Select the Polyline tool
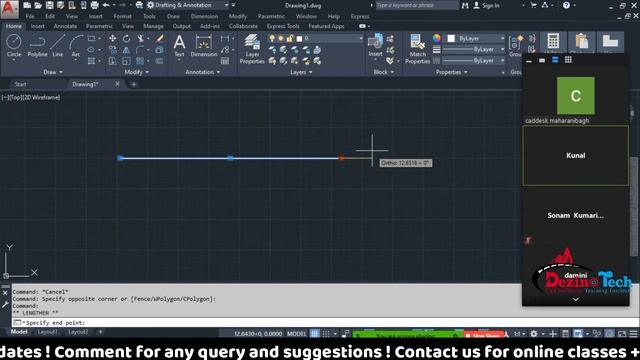 (x=37, y=45)
